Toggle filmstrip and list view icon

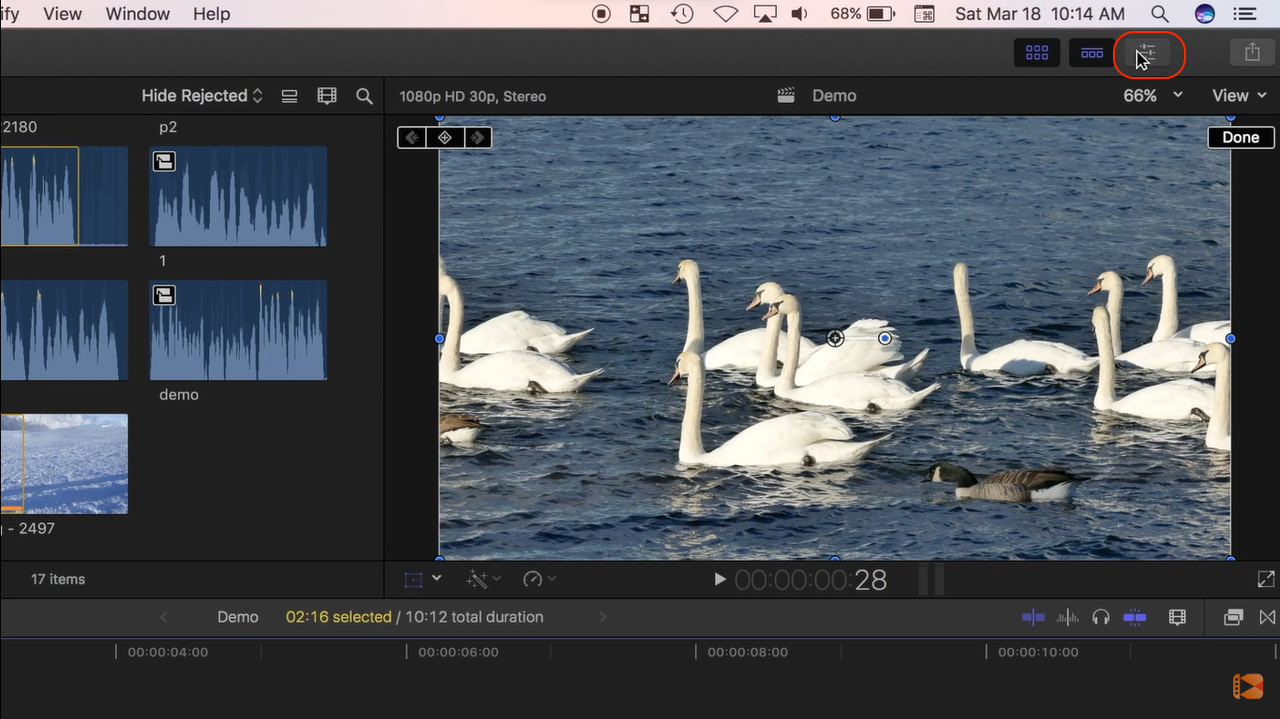[290, 96]
